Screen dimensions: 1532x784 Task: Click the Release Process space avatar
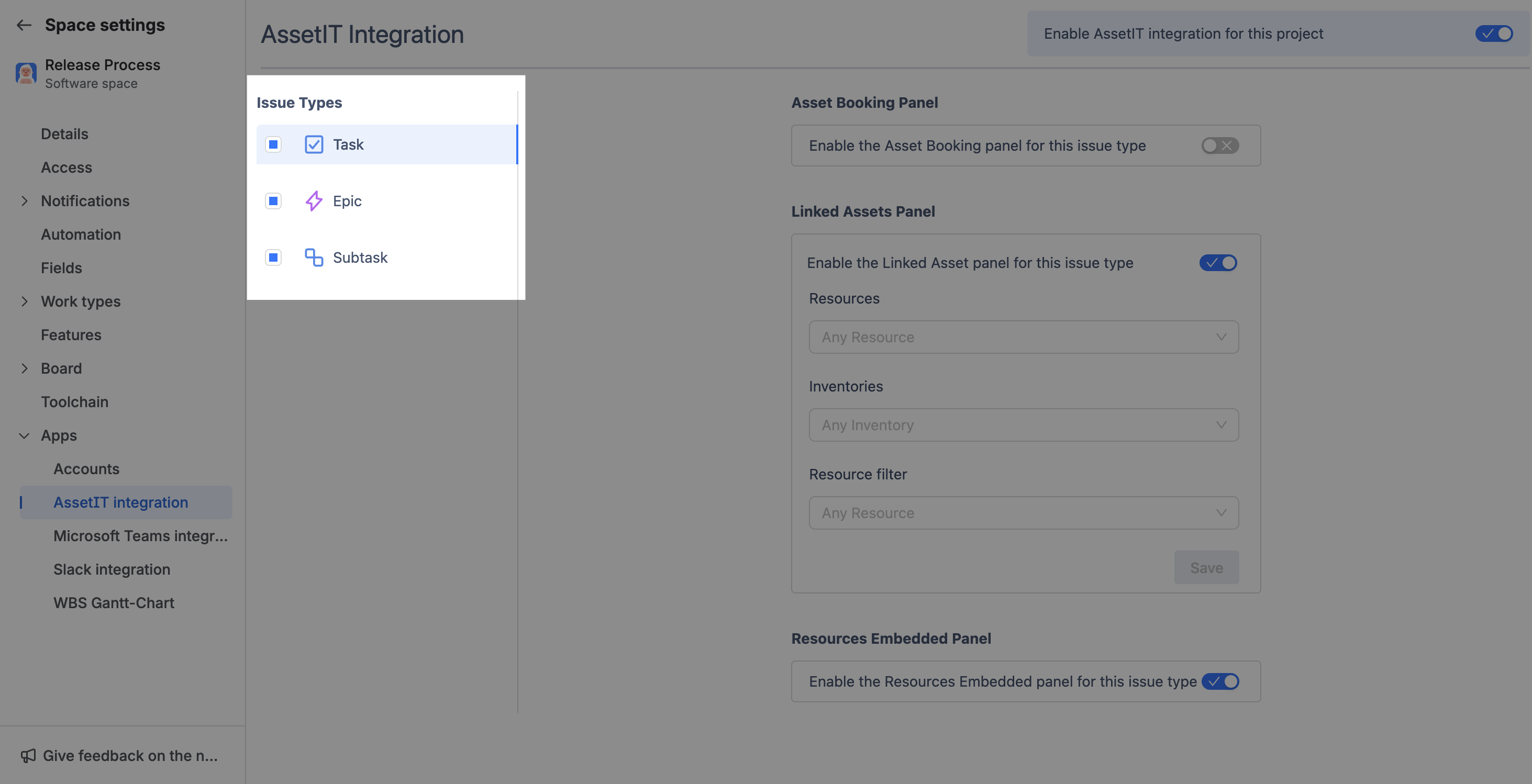(26, 74)
